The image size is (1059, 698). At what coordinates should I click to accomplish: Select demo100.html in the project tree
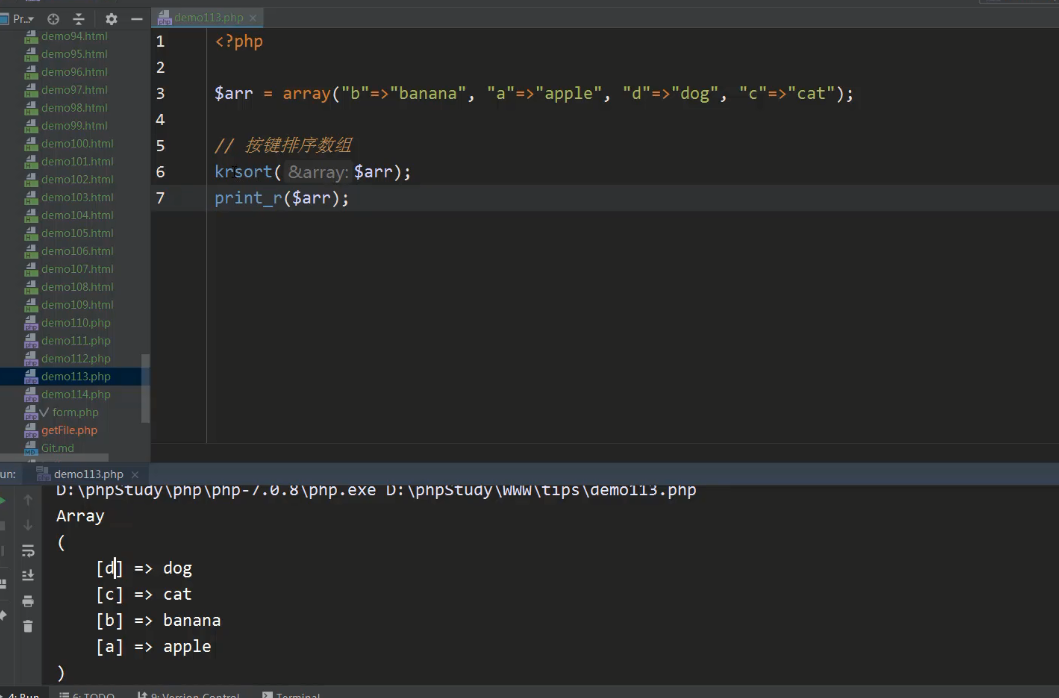(x=77, y=143)
